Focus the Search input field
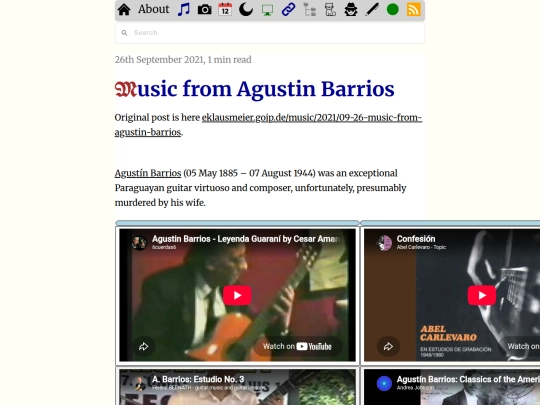The height and width of the screenshot is (405, 540). 270,33
